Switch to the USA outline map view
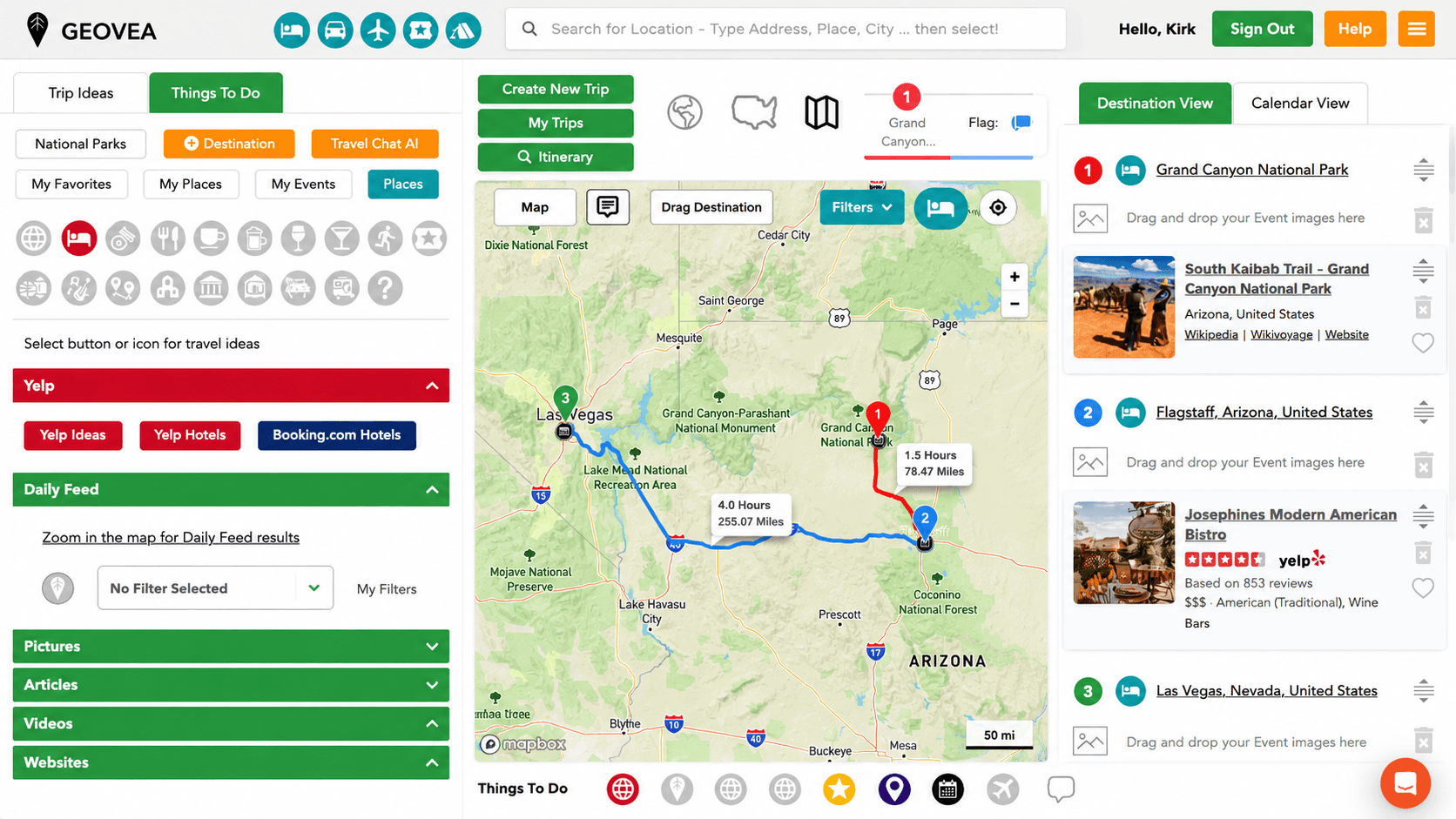Screen dimensions: 1456x819 click(x=754, y=112)
